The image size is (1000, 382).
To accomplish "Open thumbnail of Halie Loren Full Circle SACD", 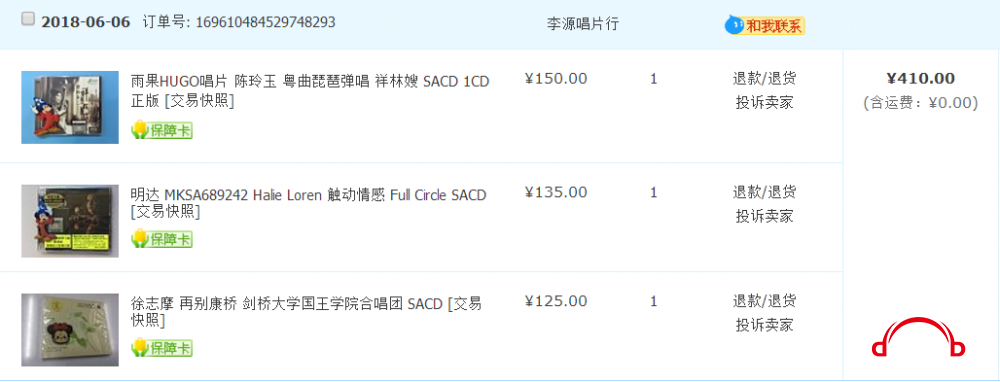I will (70, 221).
